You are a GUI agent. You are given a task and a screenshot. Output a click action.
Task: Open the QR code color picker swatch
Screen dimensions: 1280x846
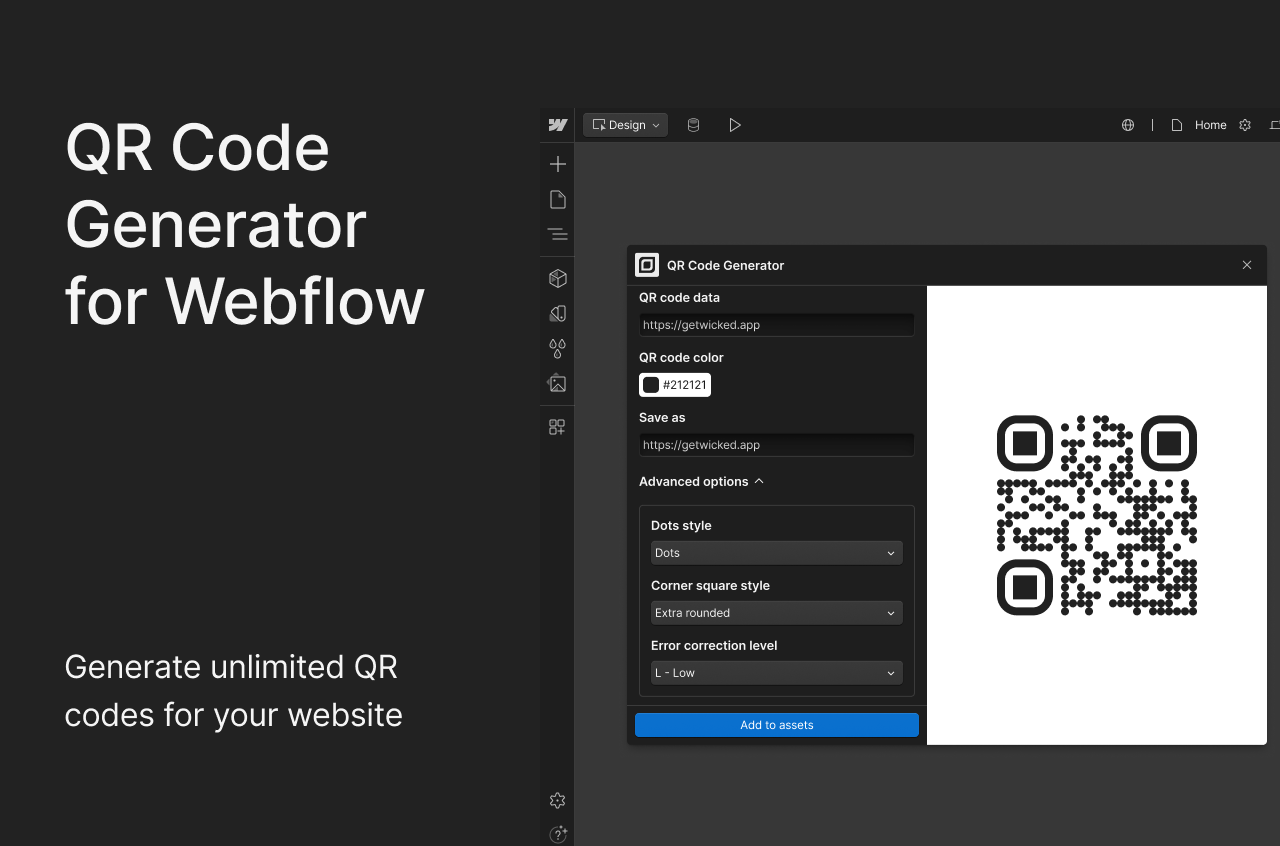tap(651, 384)
